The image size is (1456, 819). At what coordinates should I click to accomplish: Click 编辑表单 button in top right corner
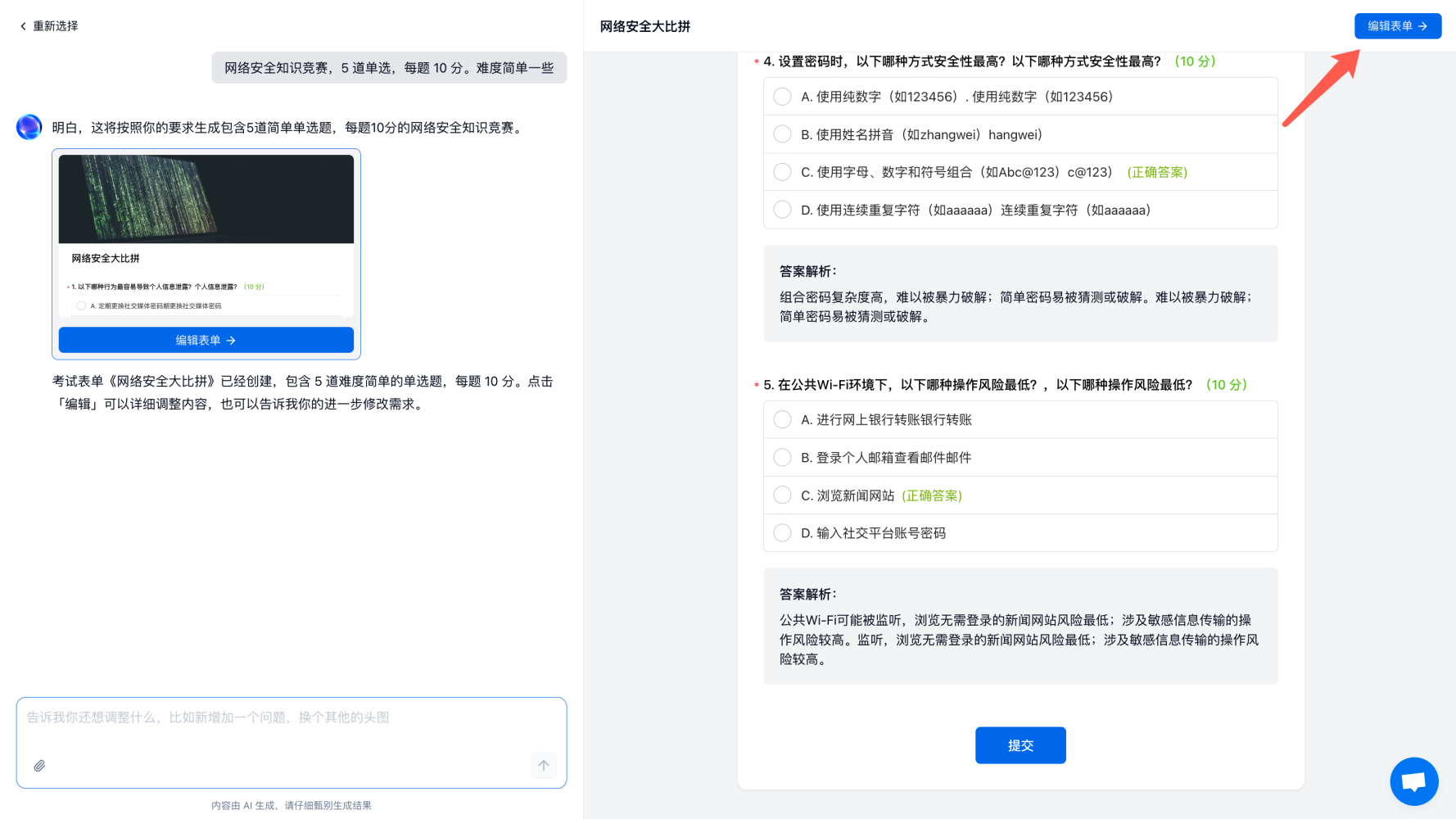pyautogui.click(x=1397, y=26)
